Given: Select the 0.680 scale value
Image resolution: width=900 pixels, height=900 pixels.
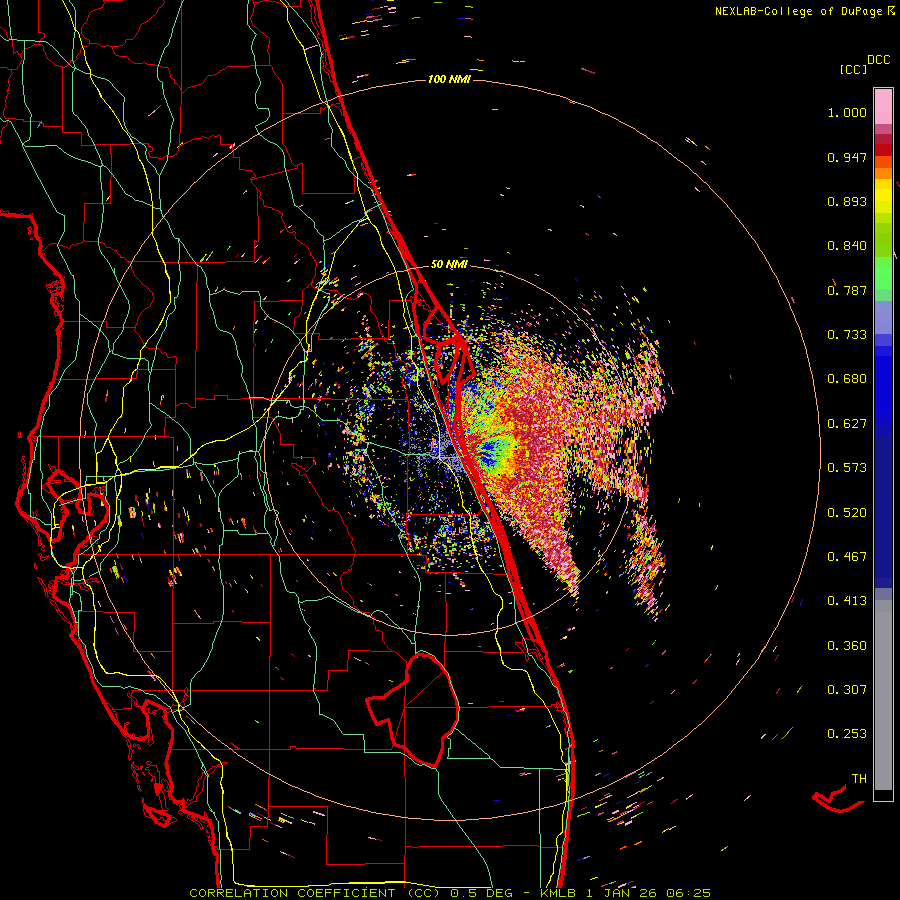Looking at the screenshot, I should 847,379.
